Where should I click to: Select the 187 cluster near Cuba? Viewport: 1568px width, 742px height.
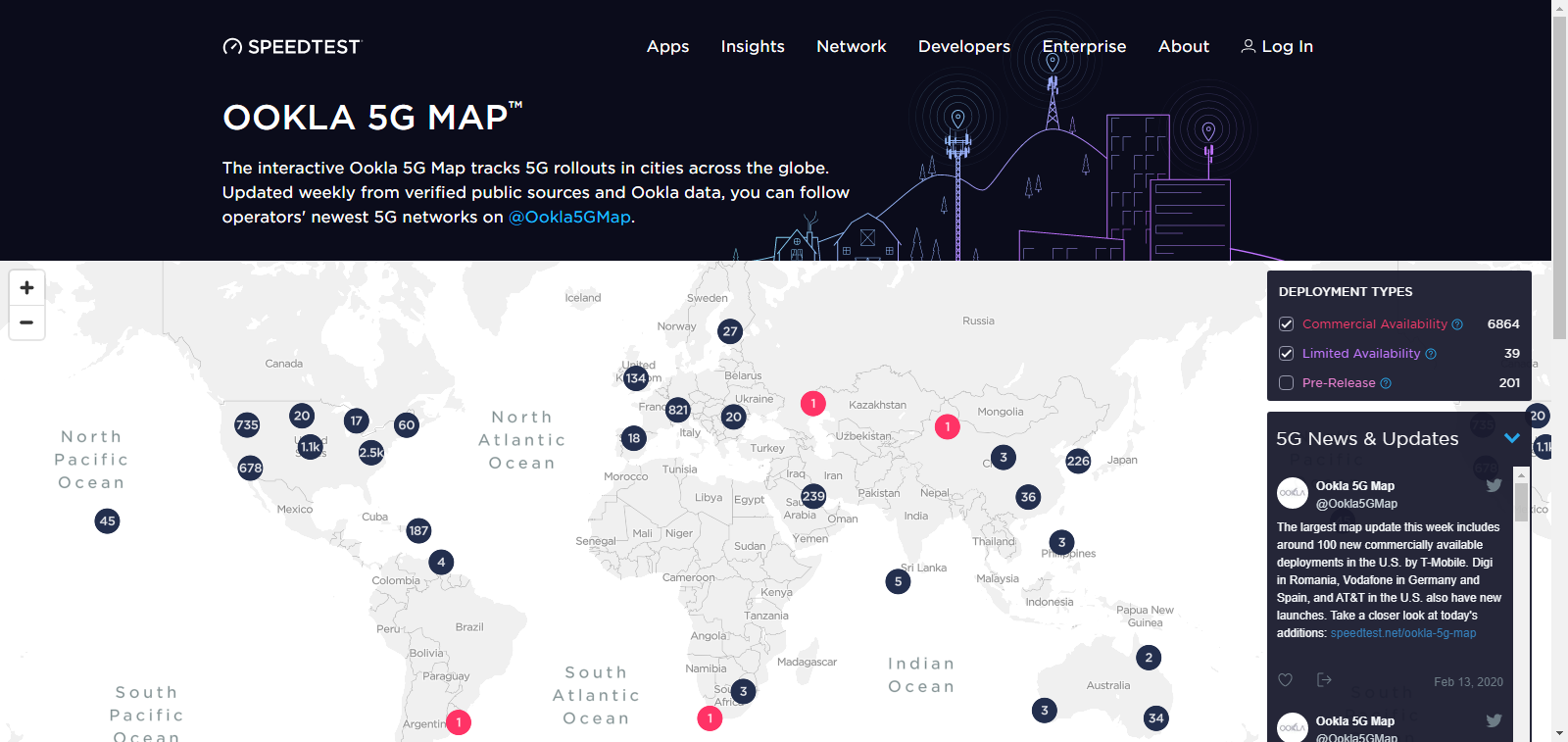pyautogui.click(x=418, y=530)
